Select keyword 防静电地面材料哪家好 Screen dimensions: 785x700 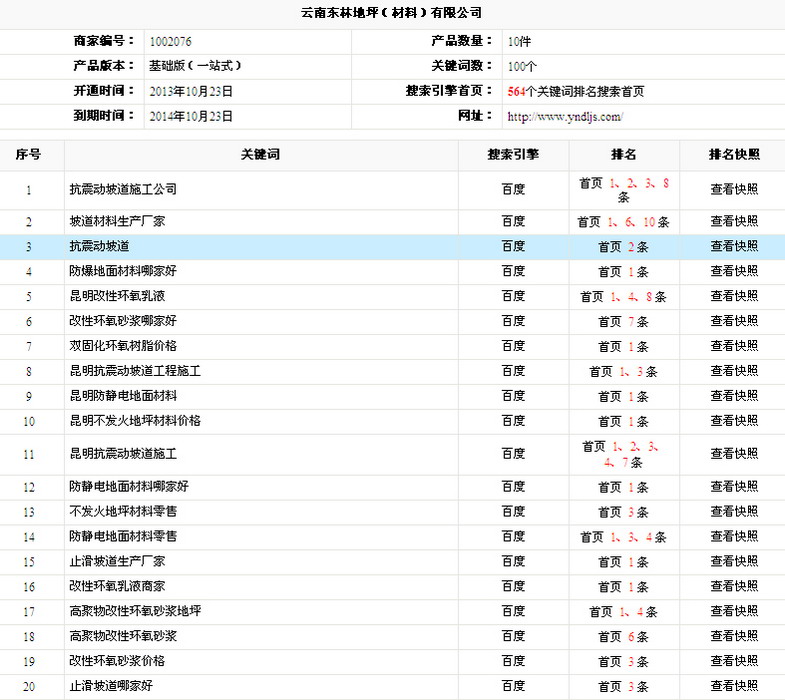coord(129,487)
